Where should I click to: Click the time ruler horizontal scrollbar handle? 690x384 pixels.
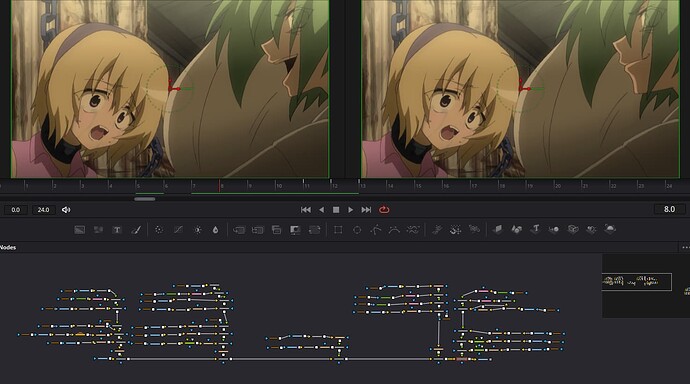coord(145,199)
